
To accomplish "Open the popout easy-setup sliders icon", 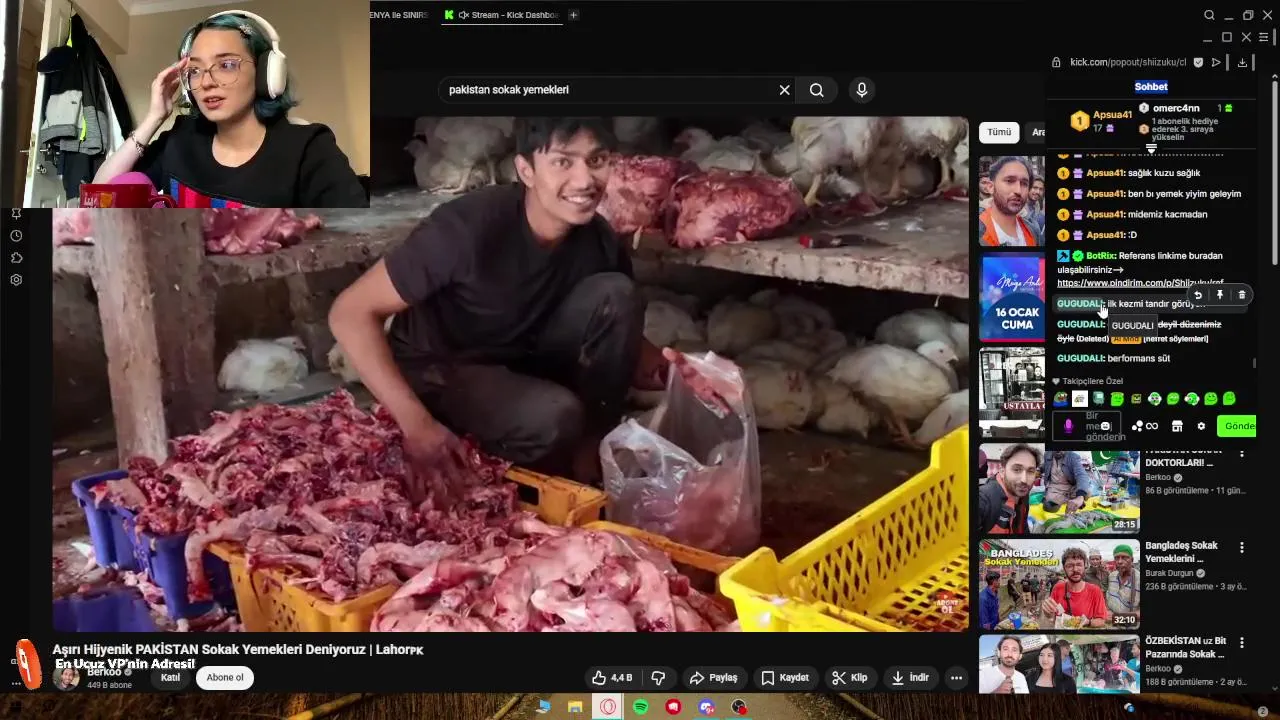I will pyautogui.click(x=1263, y=37).
